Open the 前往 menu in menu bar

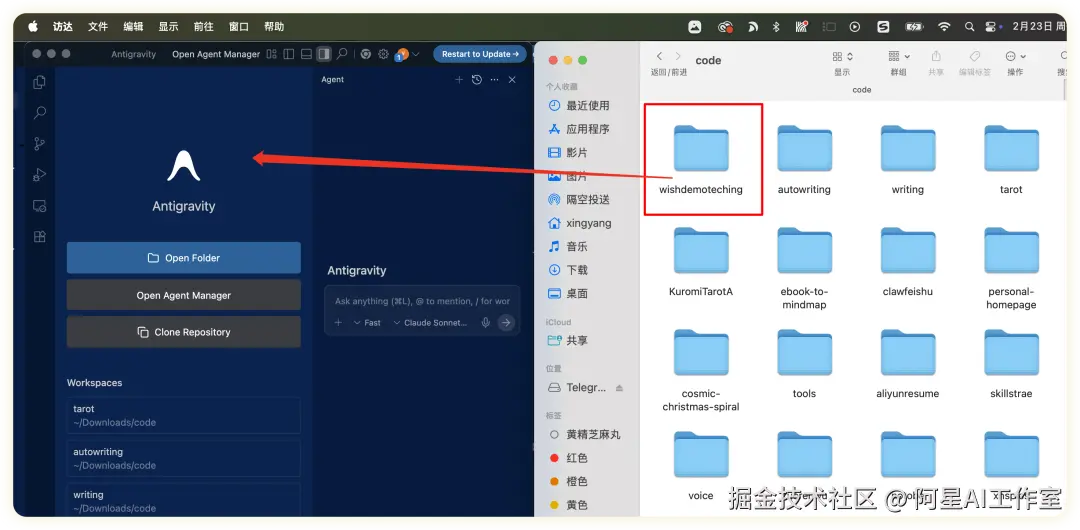pos(203,26)
